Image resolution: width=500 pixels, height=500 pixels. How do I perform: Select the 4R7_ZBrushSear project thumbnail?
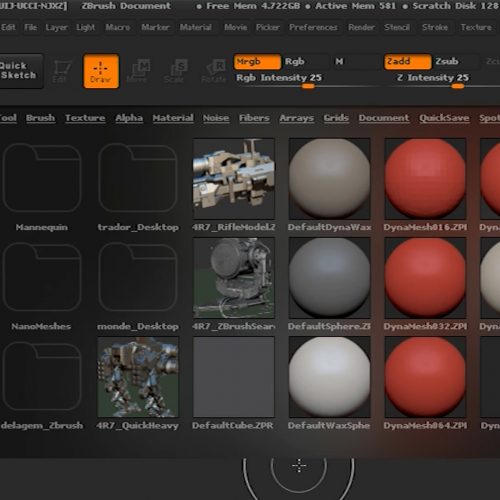point(234,278)
